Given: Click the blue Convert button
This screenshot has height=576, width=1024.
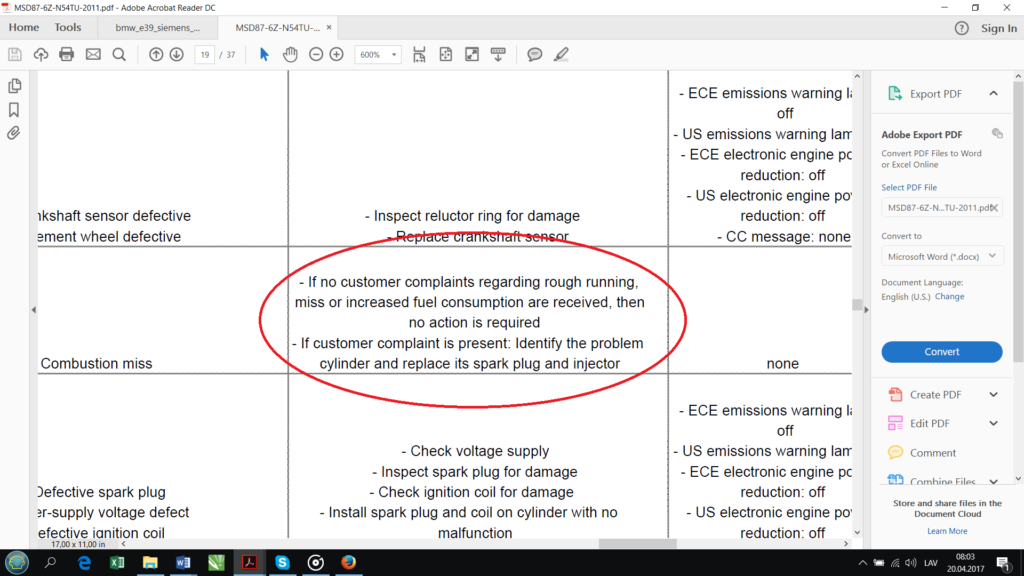Looking at the screenshot, I should [942, 351].
